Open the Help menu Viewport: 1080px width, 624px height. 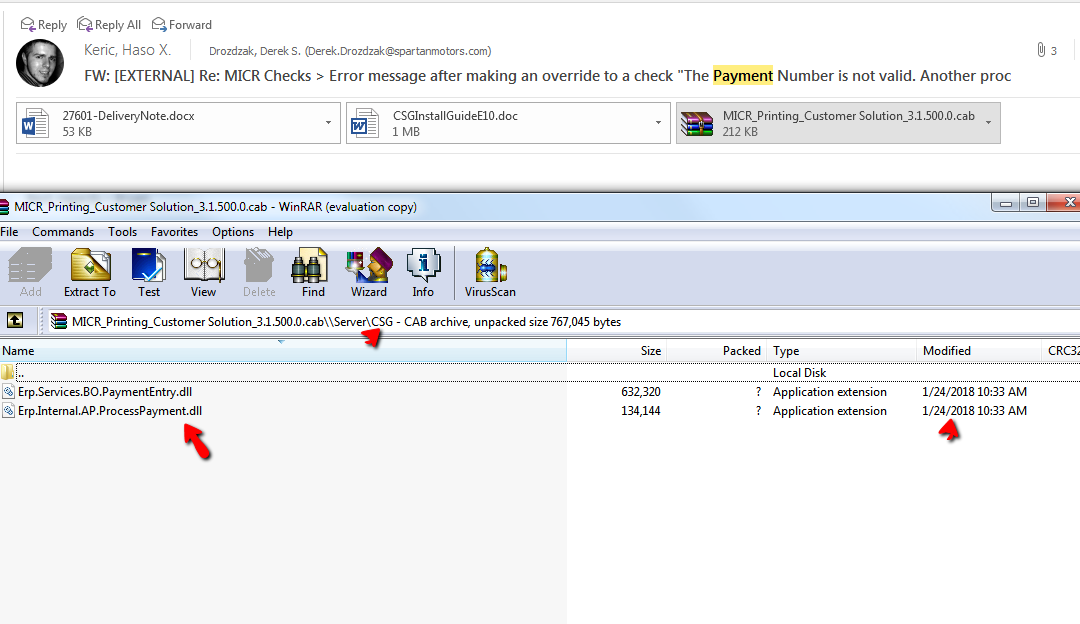click(280, 232)
